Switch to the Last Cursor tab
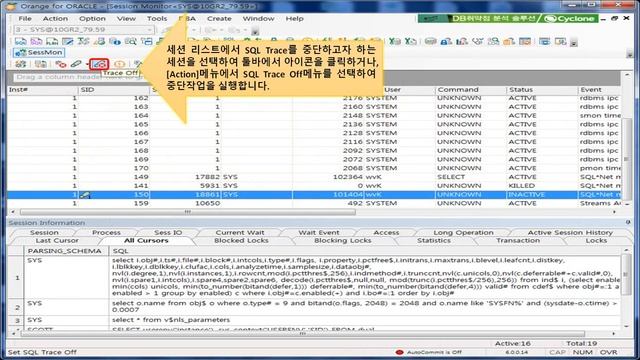Screen dimensions: 640x360 click(57, 240)
